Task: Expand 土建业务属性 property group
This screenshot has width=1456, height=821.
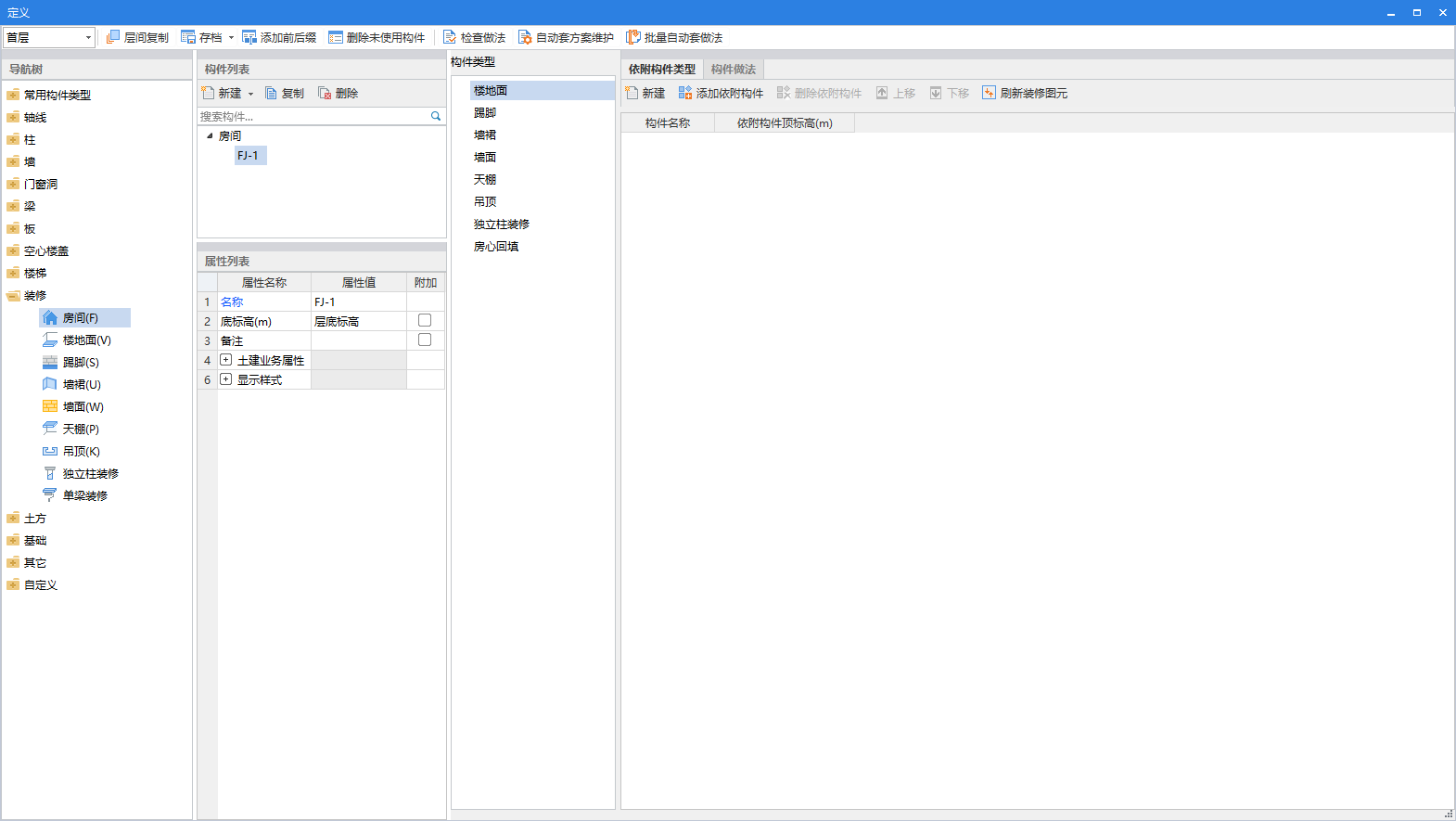Action: pos(225,360)
